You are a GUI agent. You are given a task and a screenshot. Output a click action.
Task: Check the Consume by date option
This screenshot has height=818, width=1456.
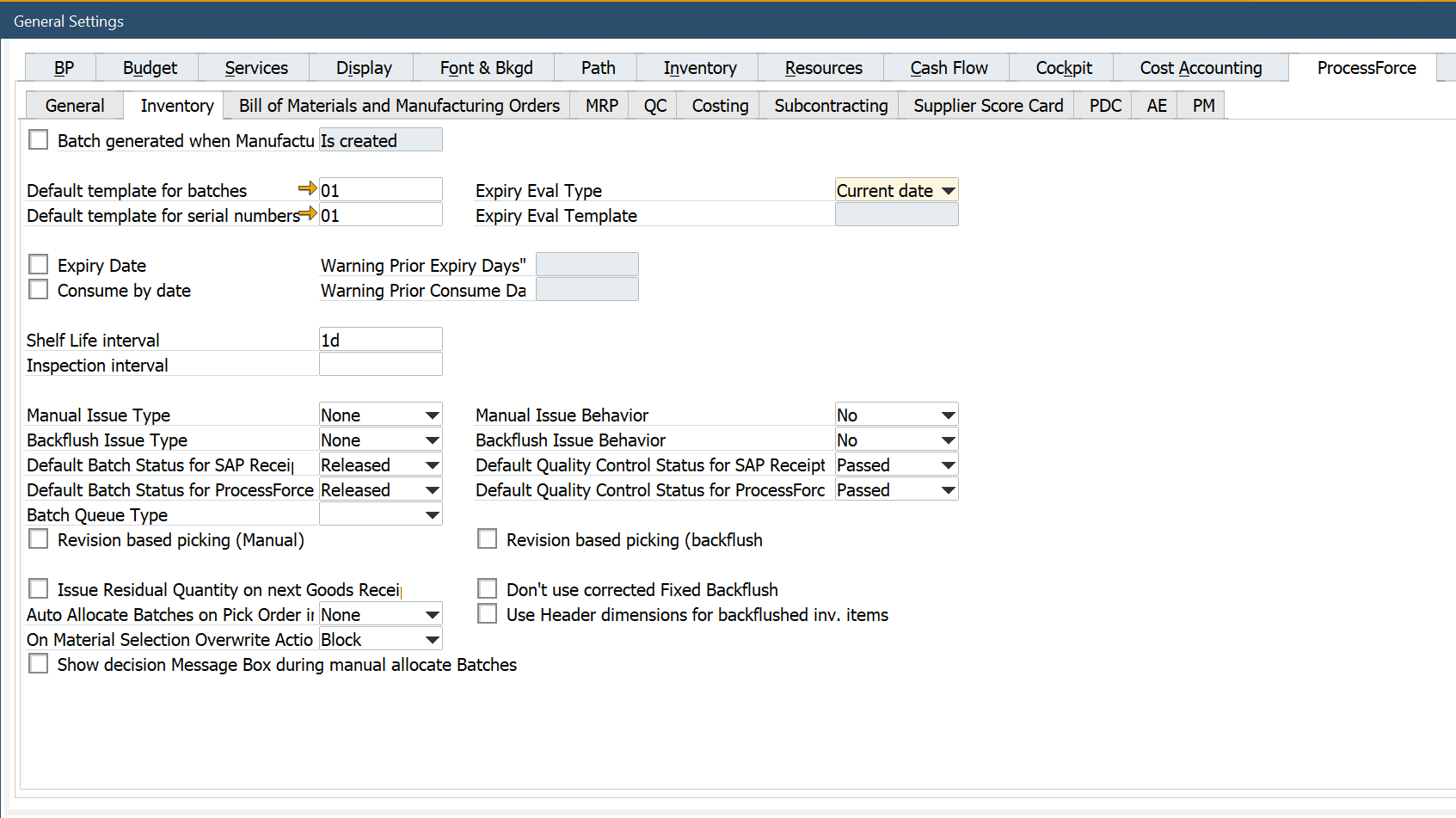point(38,289)
